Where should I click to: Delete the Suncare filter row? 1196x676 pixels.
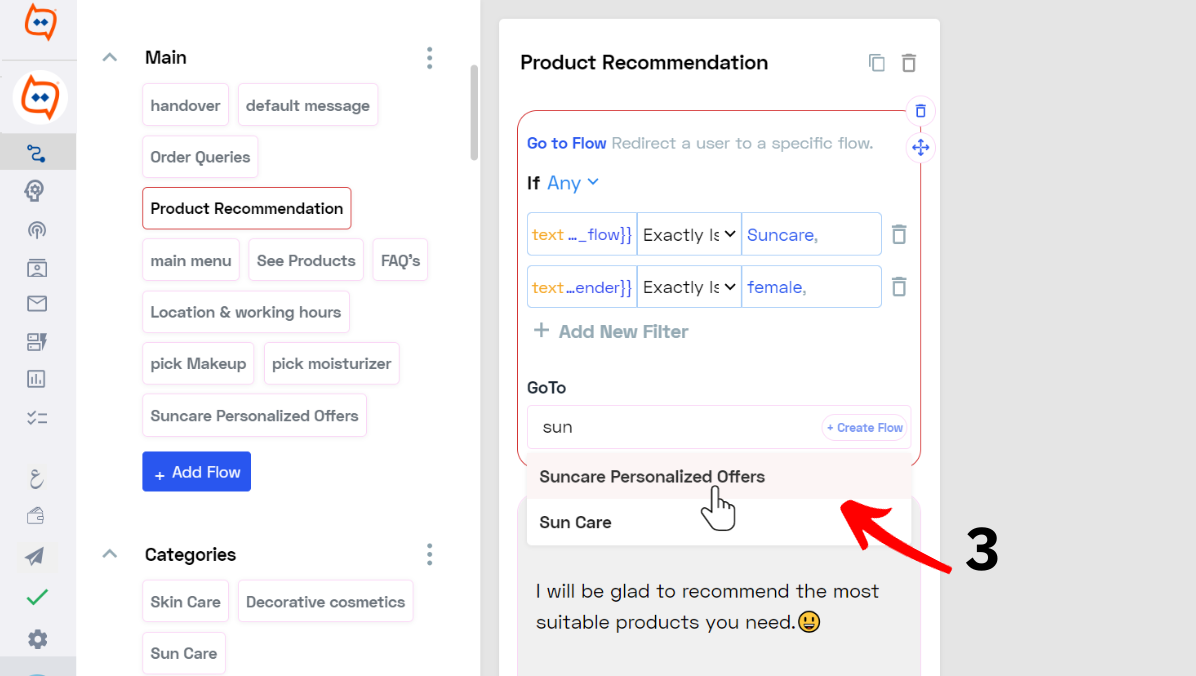899,234
